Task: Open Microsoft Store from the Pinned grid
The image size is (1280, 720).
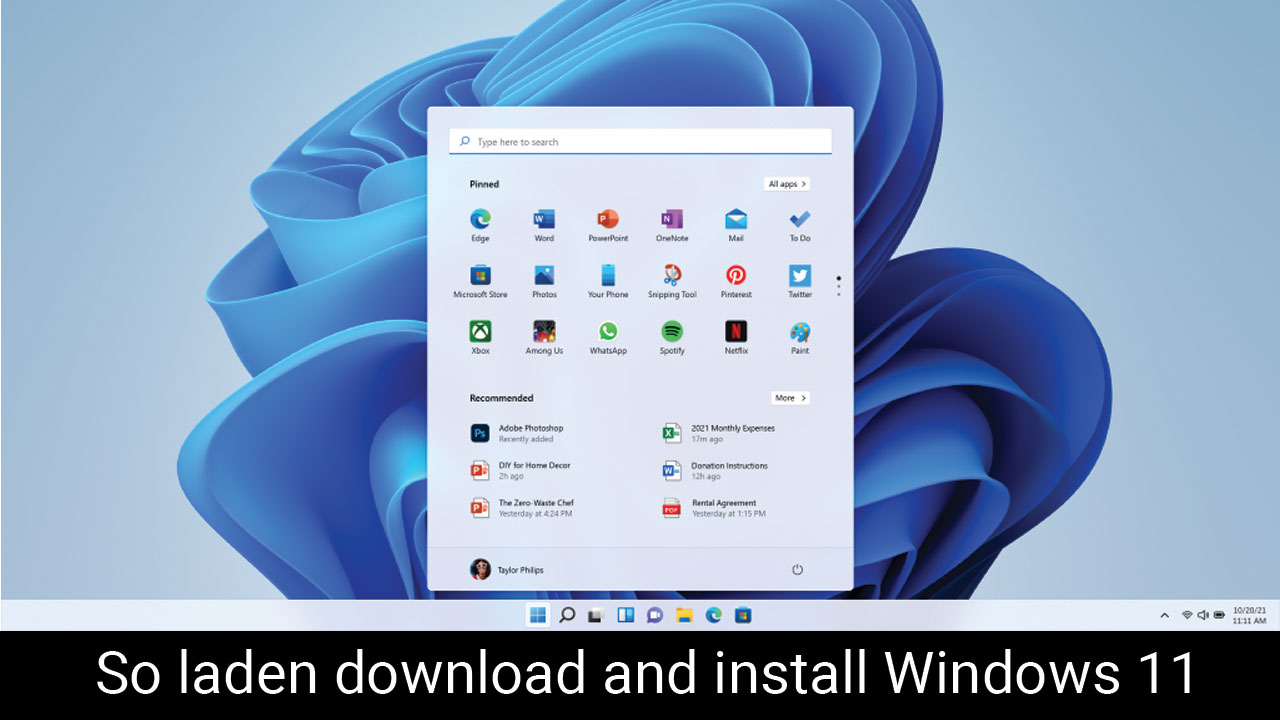Action: coord(480,281)
